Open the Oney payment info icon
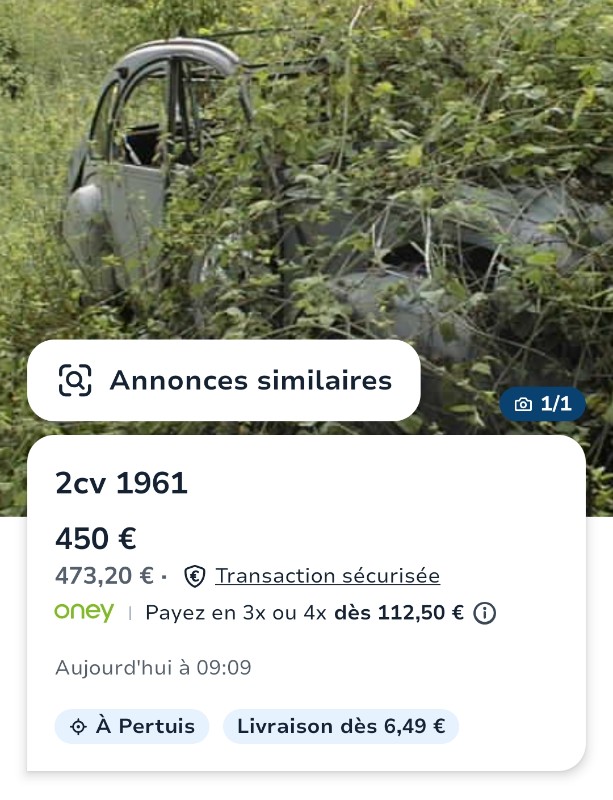 point(484,613)
